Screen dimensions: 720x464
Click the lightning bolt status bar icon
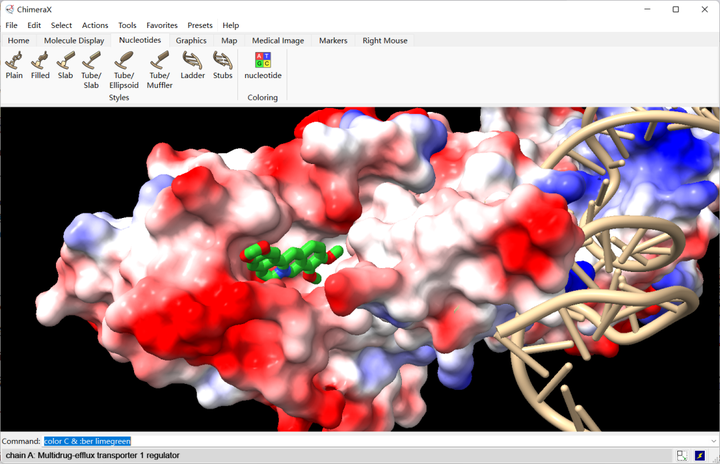(700, 455)
